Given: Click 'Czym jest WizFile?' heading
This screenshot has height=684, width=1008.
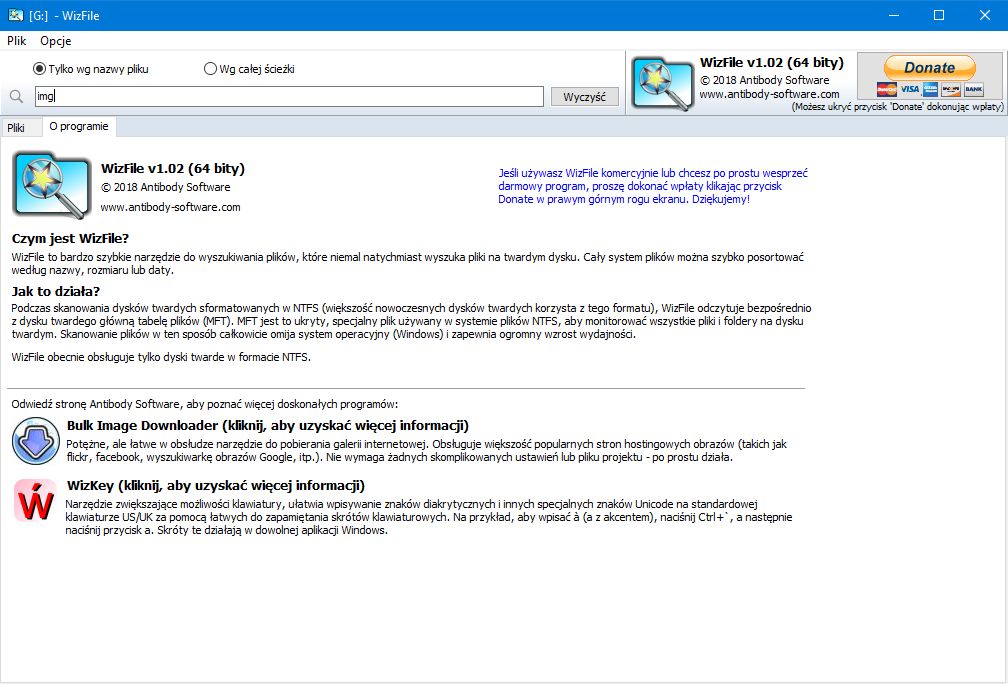Looking at the screenshot, I should (70, 238).
